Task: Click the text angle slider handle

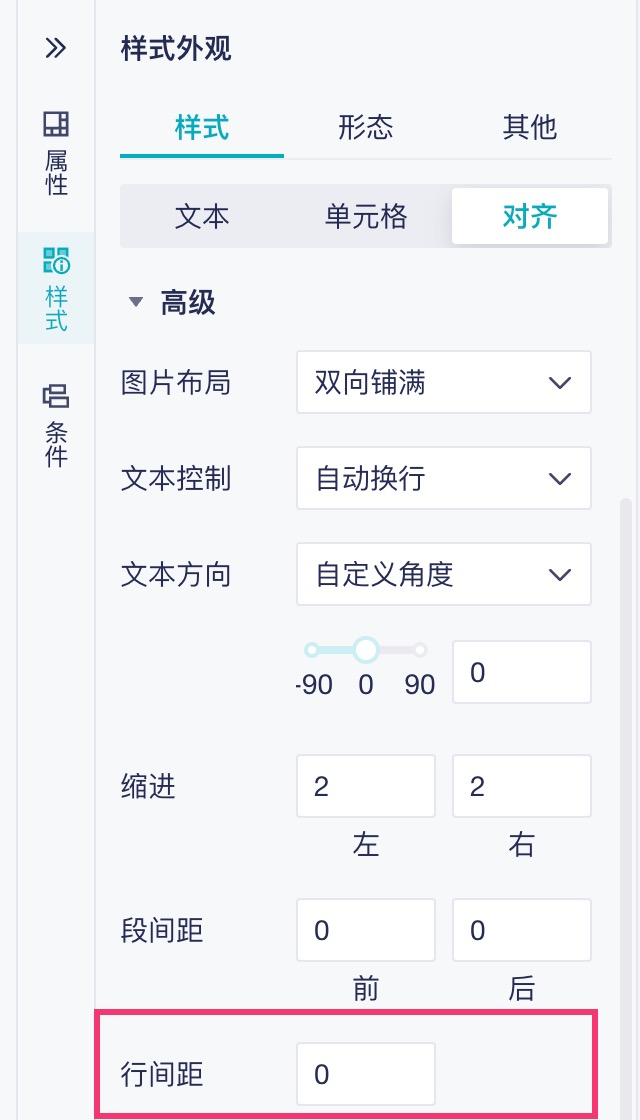Action: pos(366,650)
